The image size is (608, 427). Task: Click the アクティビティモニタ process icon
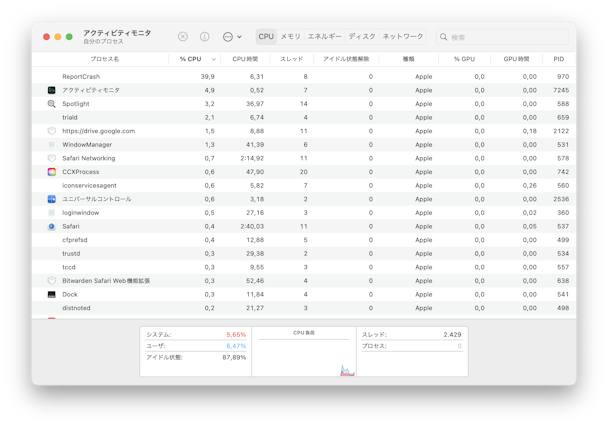click(51, 90)
